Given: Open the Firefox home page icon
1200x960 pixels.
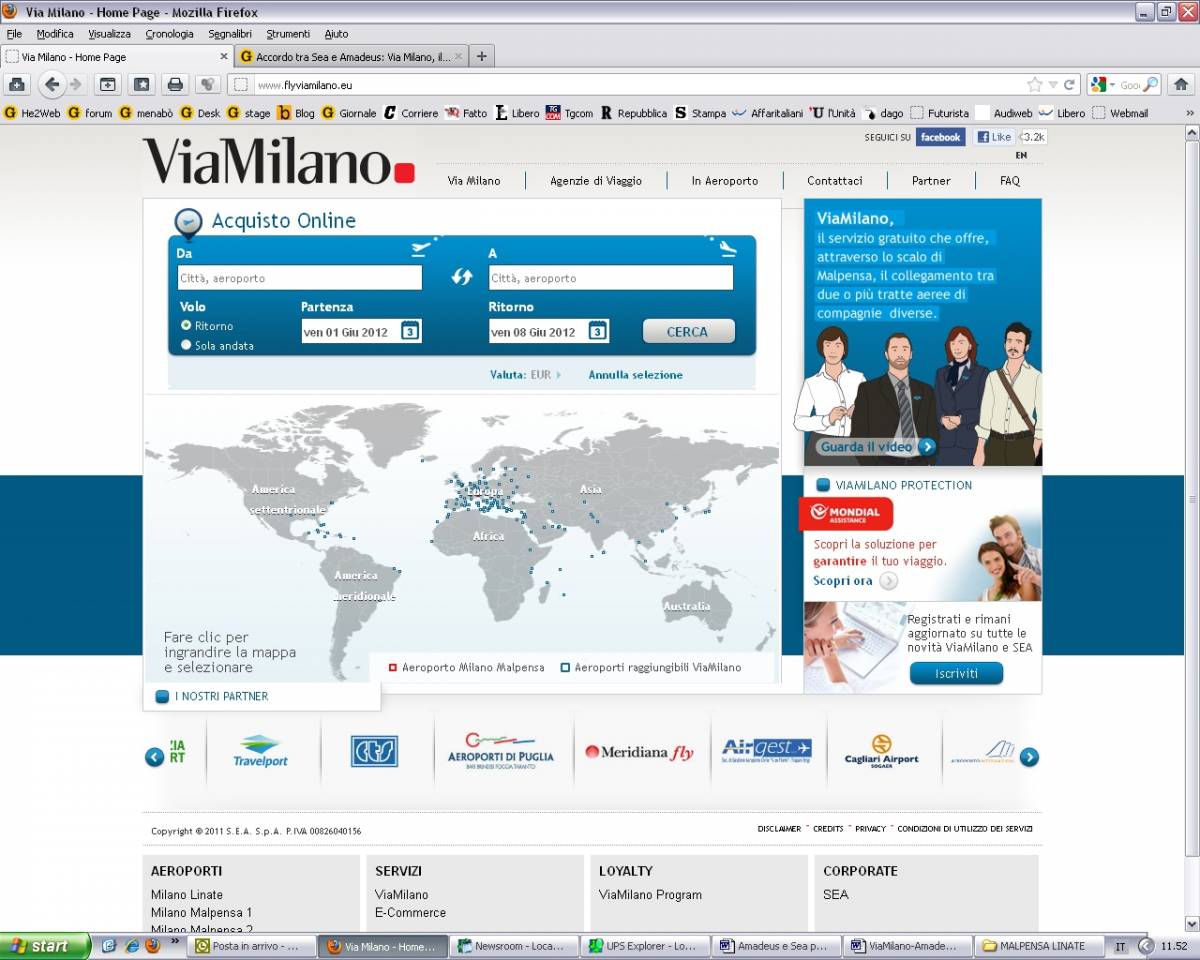Looking at the screenshot, I should [x=1181, y=85].
